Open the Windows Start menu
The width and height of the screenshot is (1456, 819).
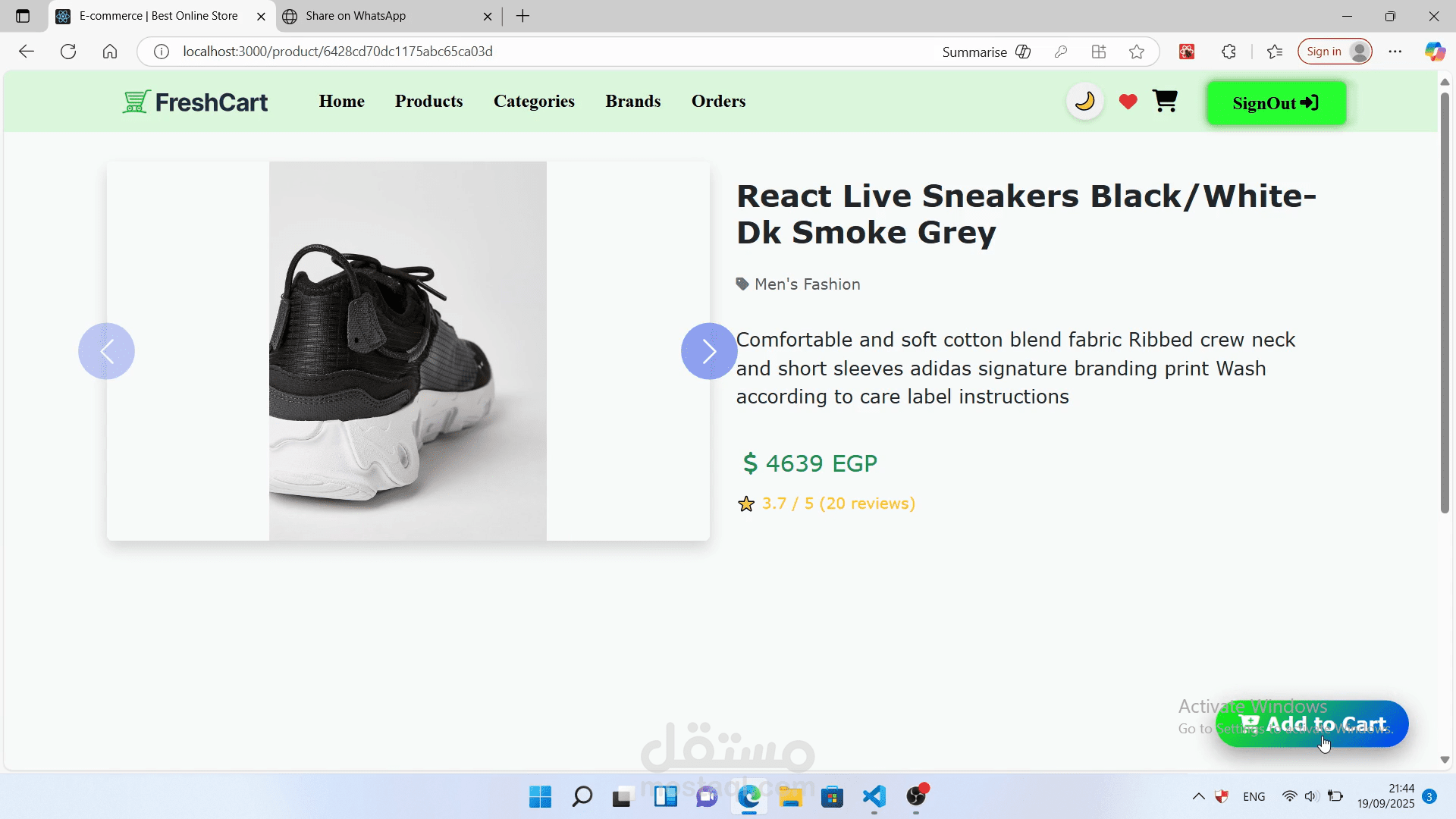540,797
